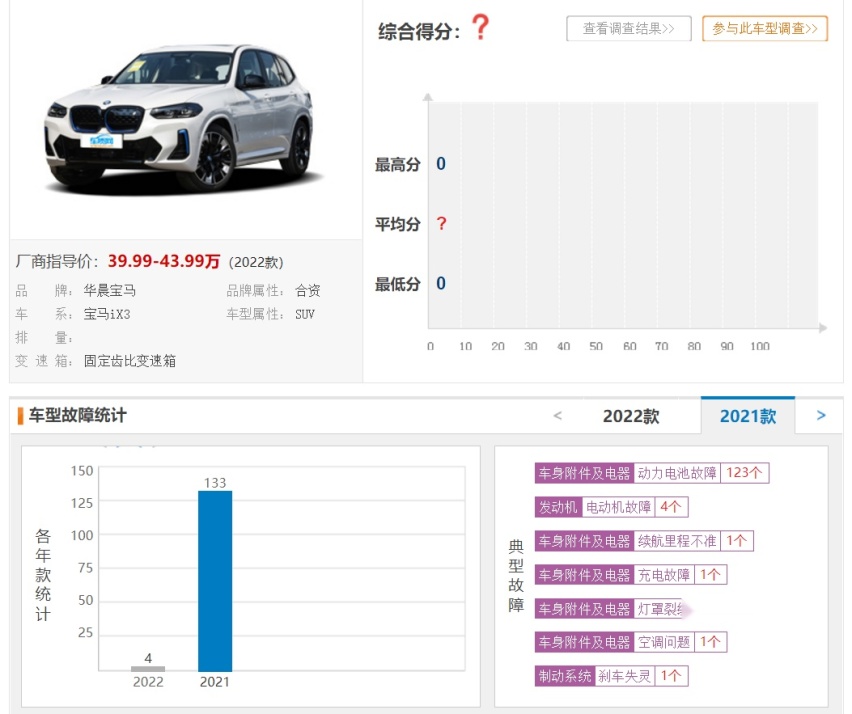Switch to the 2022款 tab
The height and width of the screenshot is (714, 852).
[x=631, y=416]
